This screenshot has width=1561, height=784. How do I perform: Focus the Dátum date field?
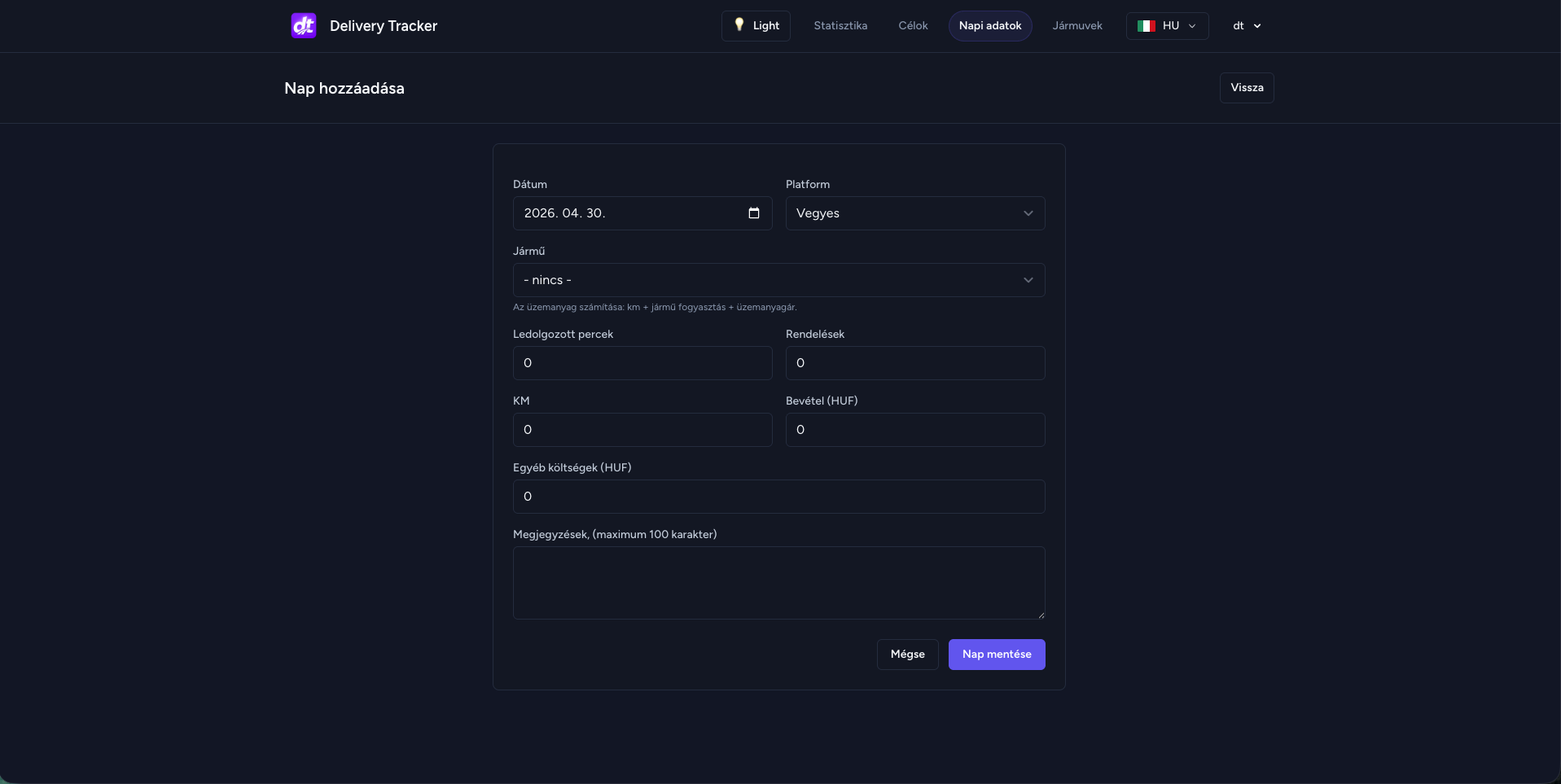tap(642, 213)
